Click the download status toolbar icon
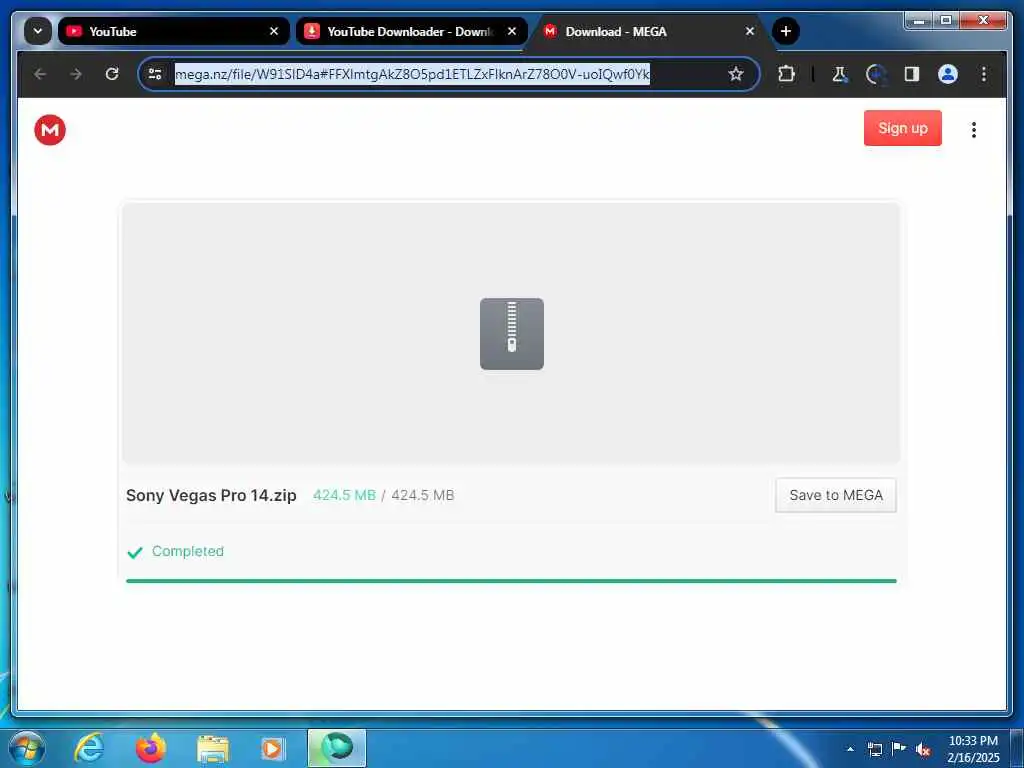 click(876, 74)
